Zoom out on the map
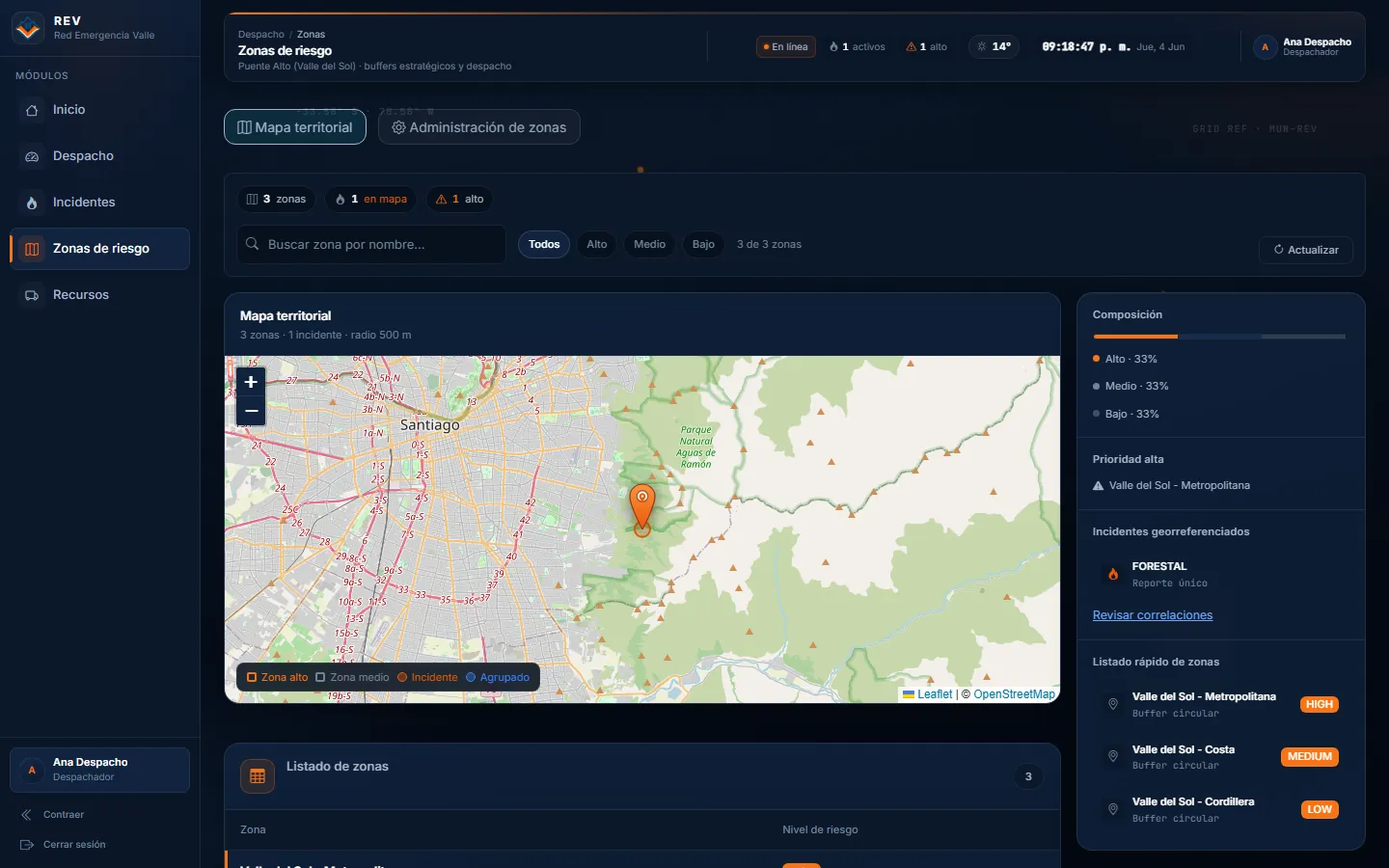The height and width of the screenshot is (868, 1389). (251, 411)
